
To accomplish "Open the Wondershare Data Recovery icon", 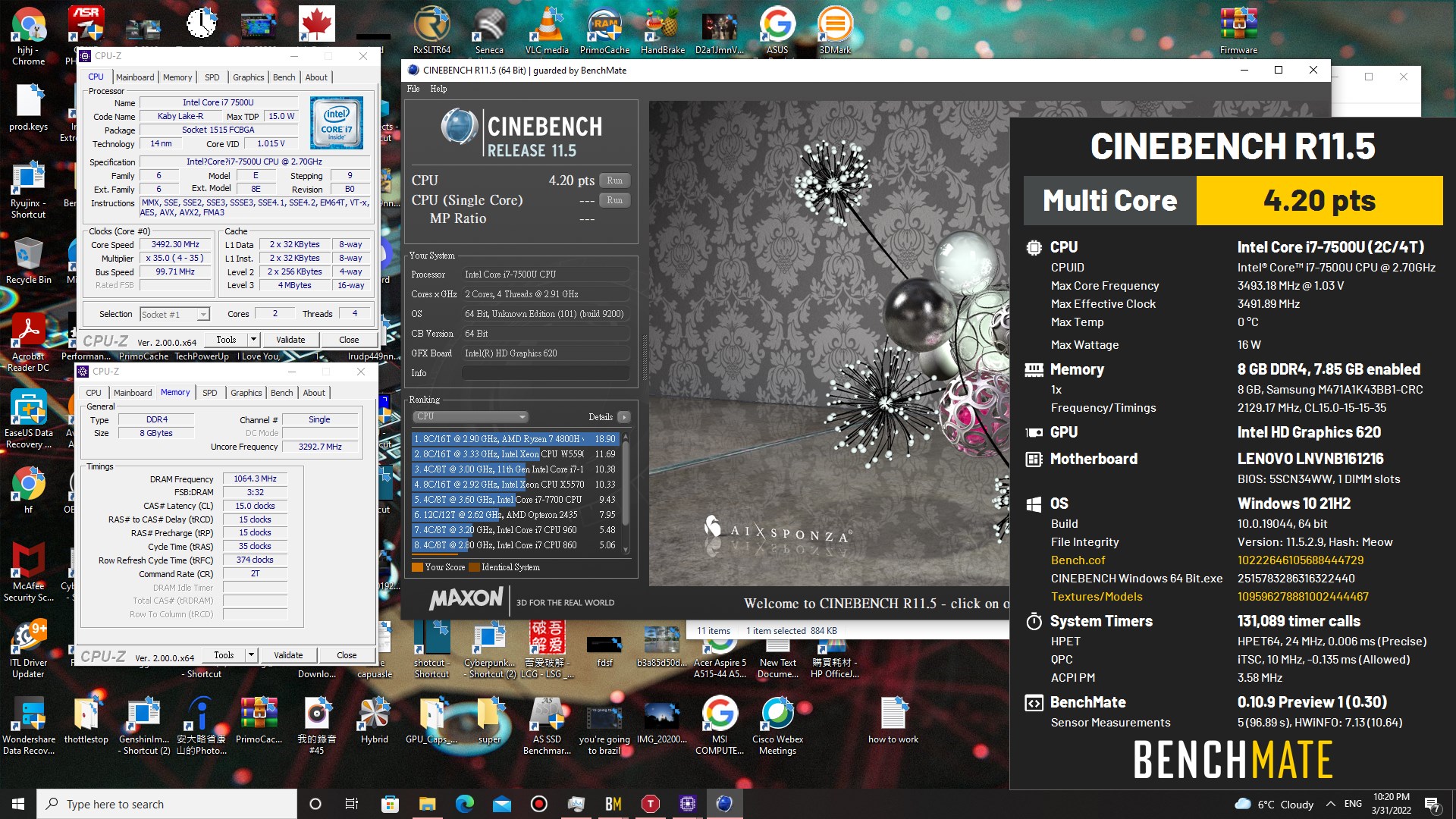I will click(x=28, y=726).
